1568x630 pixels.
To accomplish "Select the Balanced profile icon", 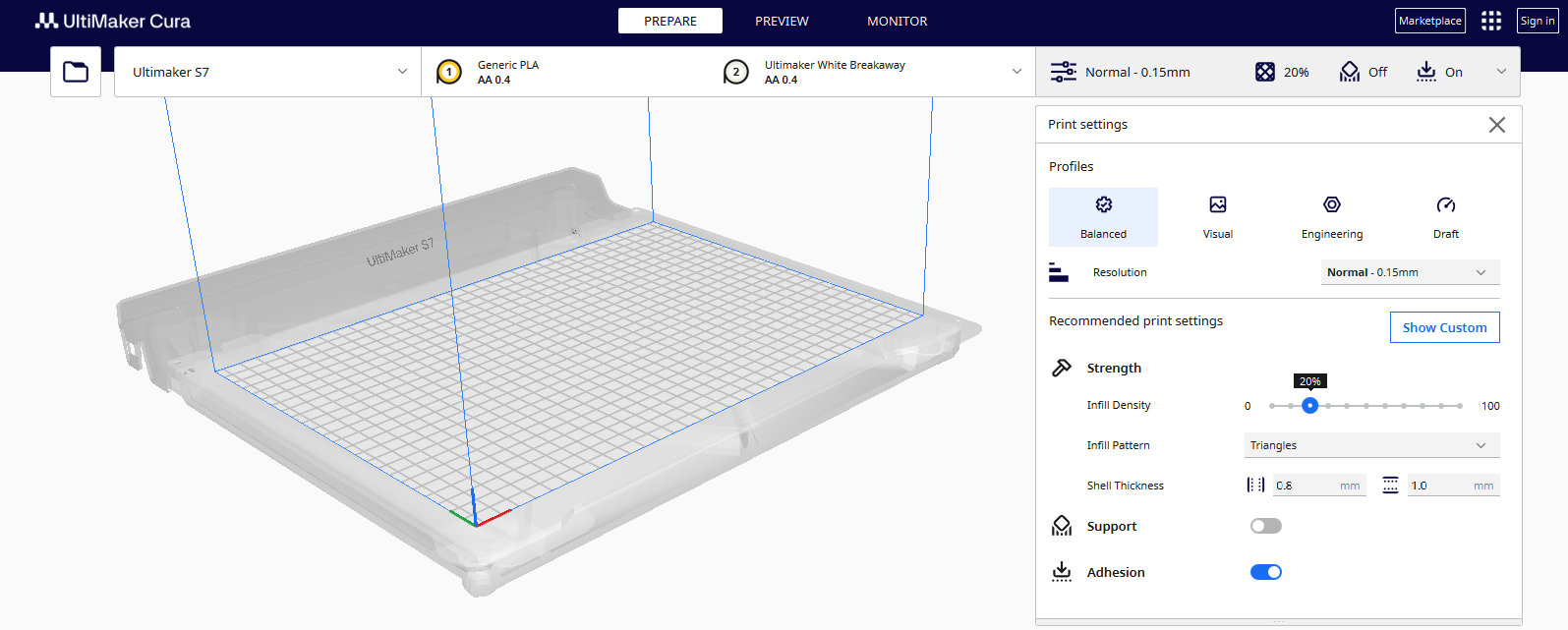I will (x=1104, y=204).
